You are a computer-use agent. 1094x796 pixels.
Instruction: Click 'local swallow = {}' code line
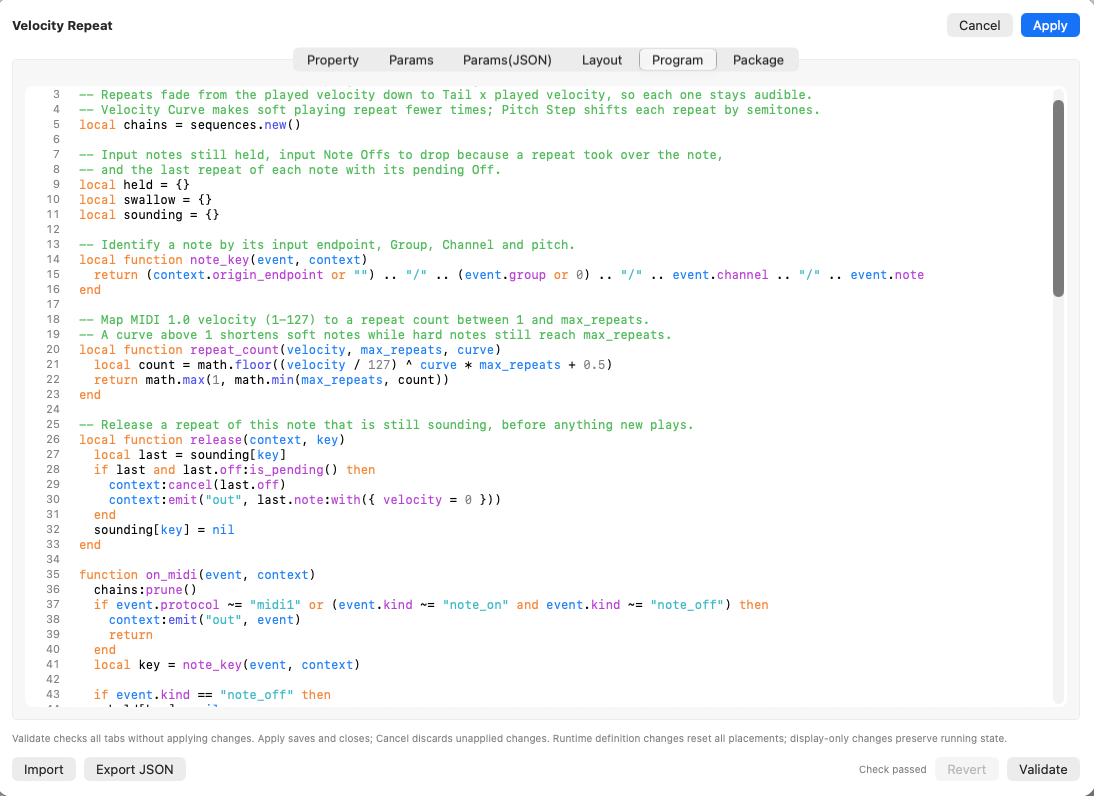(145, 200)
